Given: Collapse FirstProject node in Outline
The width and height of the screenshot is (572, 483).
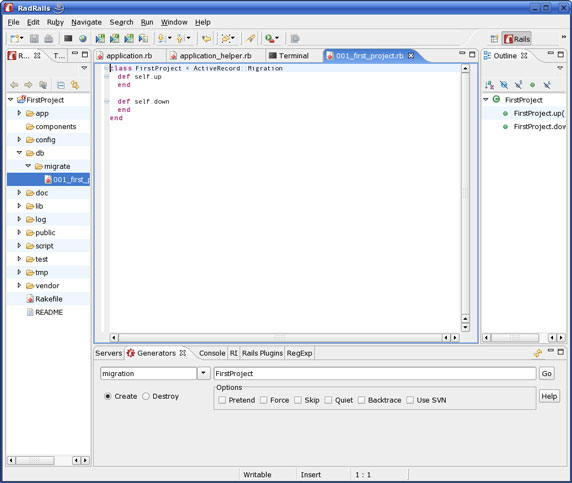Looking at the screenshot, I should [486, 99].
